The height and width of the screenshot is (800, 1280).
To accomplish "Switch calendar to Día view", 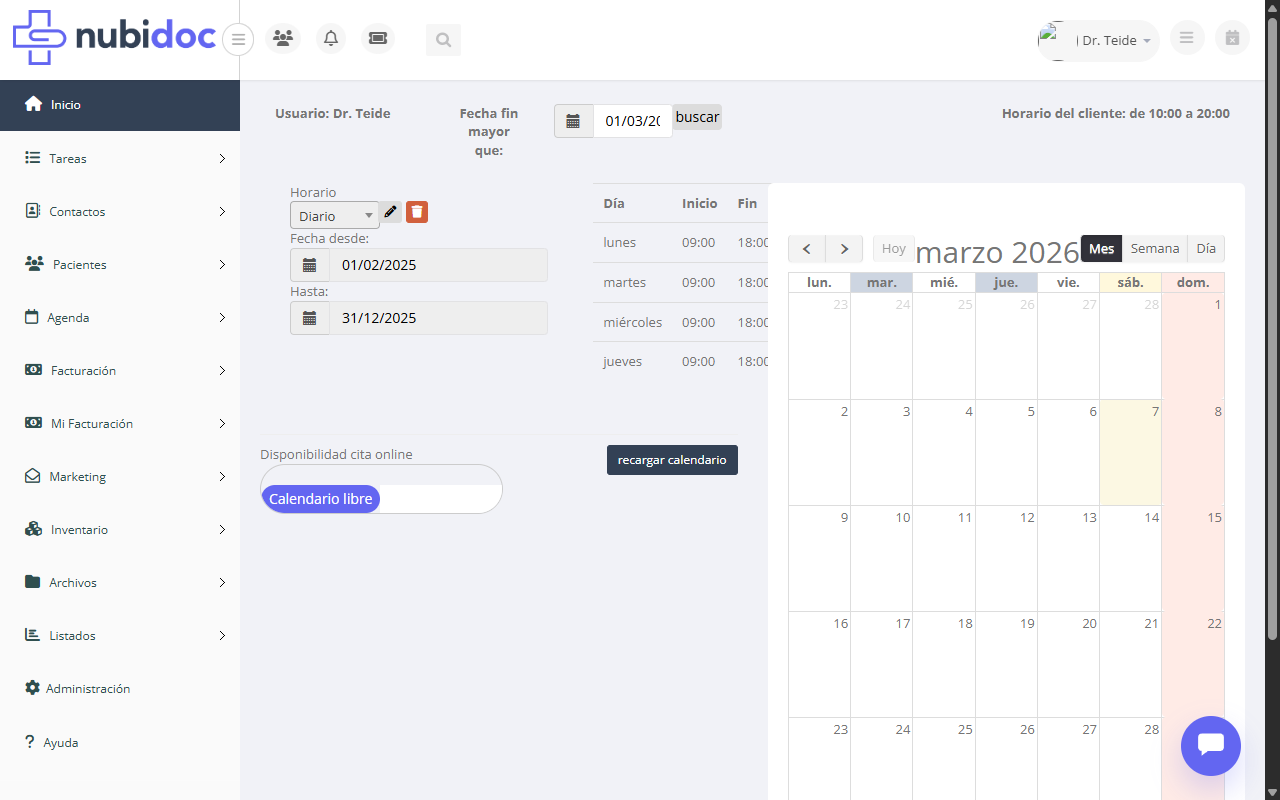I will 1206,249.
